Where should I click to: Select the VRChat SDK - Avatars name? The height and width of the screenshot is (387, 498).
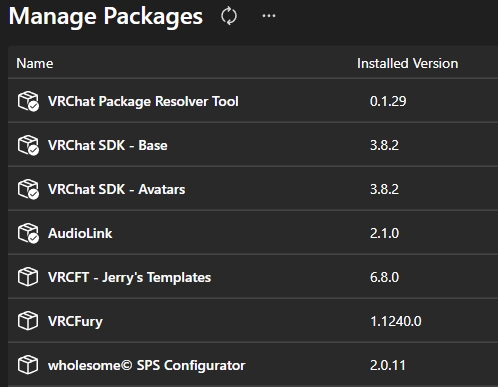pyautogui.click(x=117, y=189)
